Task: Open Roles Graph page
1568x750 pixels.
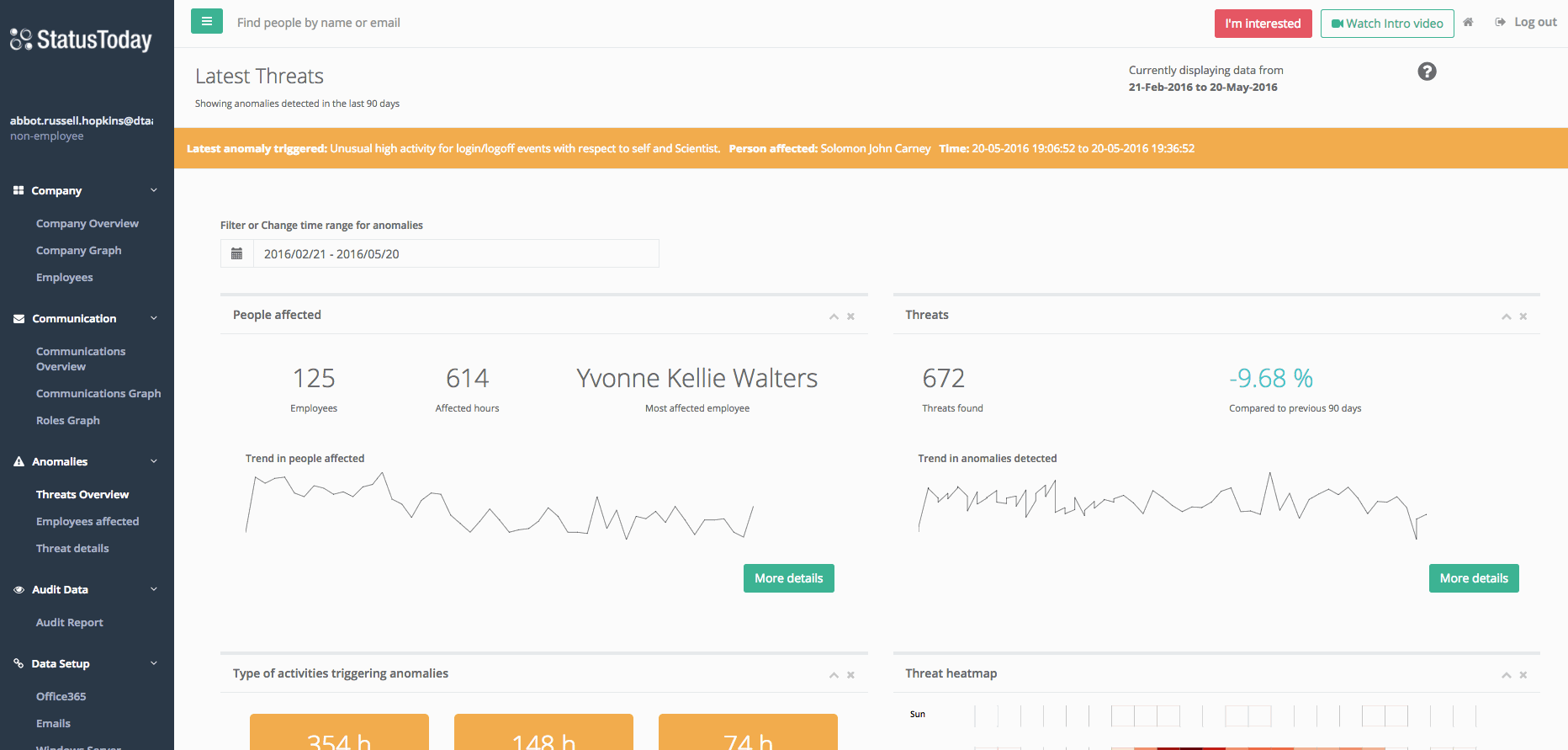Action: (x=68, y=421)
